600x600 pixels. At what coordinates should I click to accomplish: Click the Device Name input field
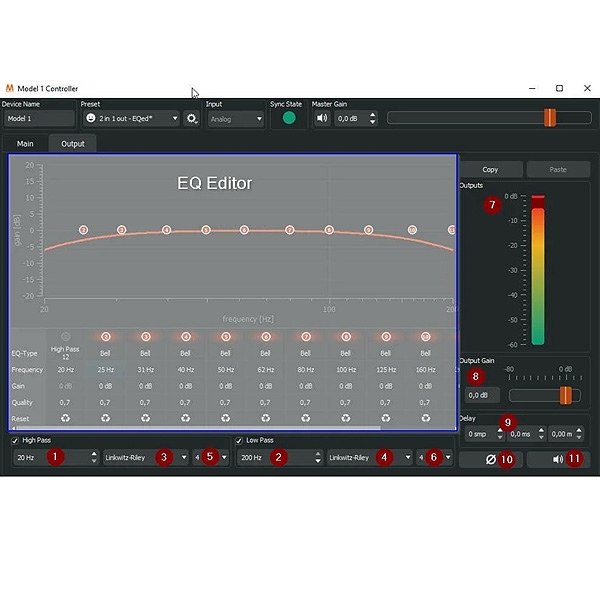tap(39, 118)
